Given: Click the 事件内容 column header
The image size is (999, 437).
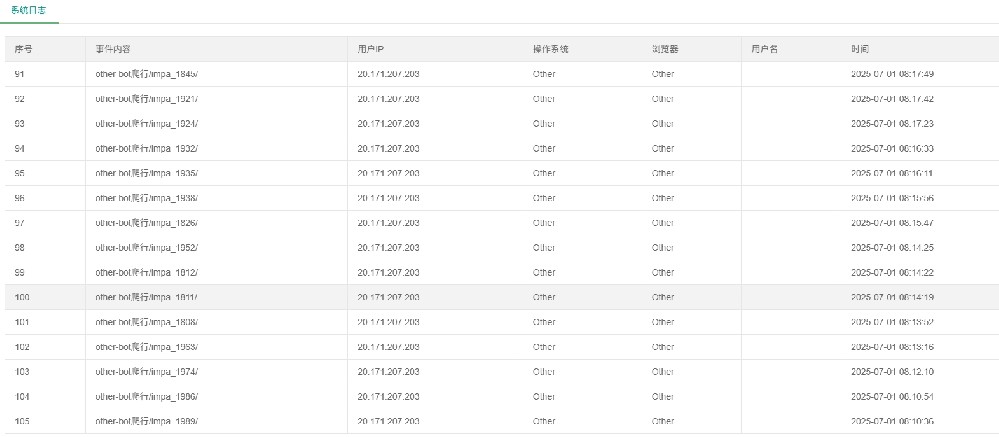Looking at the screenshot, I should point(113,49).
